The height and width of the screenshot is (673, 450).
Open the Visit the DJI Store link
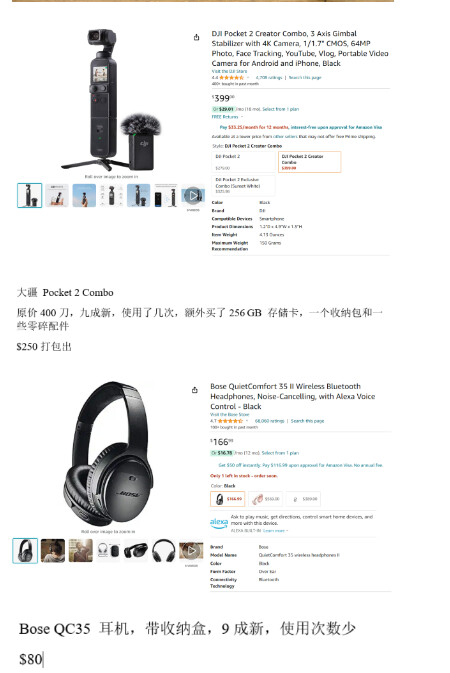(229, 71)
